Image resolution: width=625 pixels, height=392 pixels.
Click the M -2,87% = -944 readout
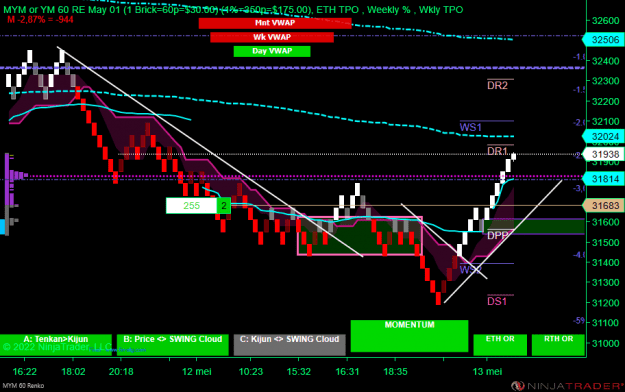[x=40, y=20]
